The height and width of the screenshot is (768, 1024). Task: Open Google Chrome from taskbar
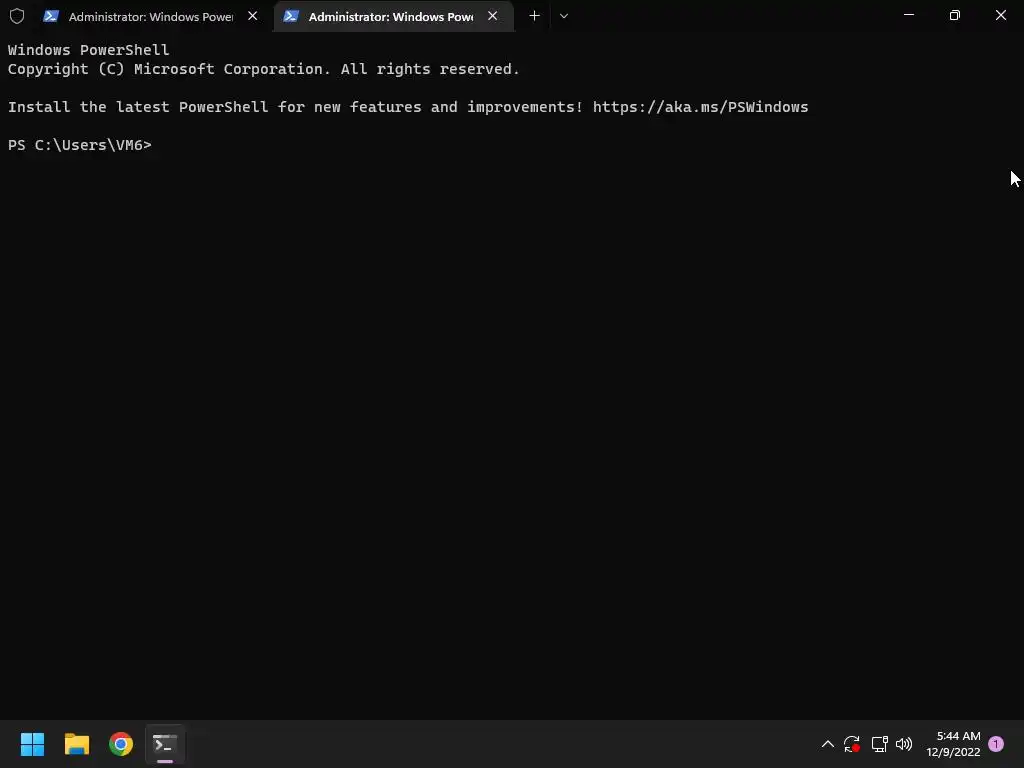click(121, 744)
